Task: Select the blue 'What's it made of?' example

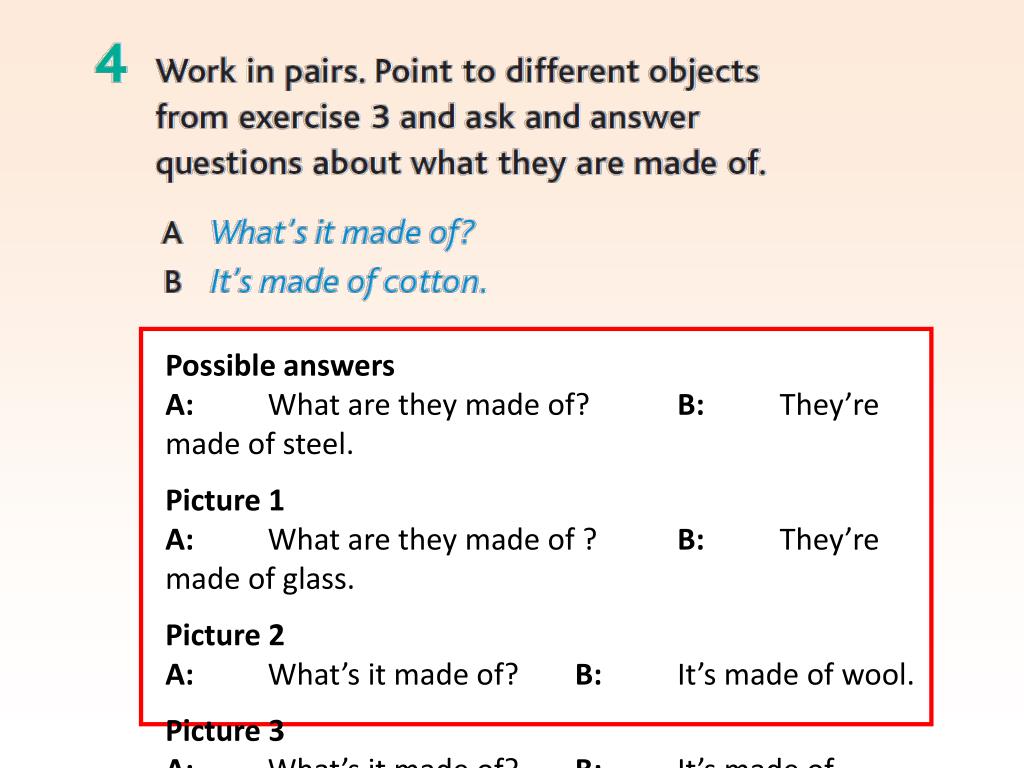Action: tap(341, 232)
